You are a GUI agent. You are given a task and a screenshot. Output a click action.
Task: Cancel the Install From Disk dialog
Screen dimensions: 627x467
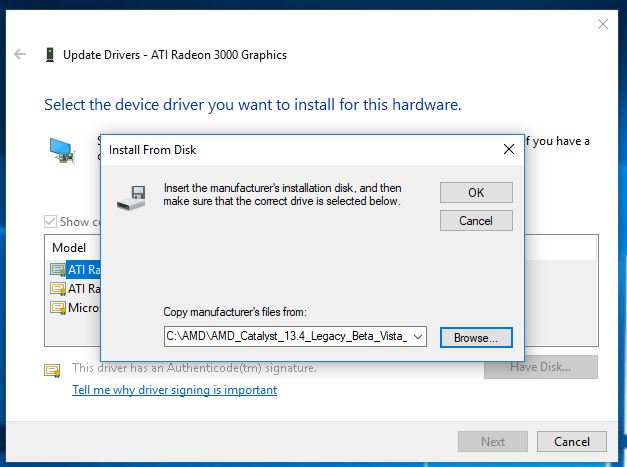(x=476, y=220)
